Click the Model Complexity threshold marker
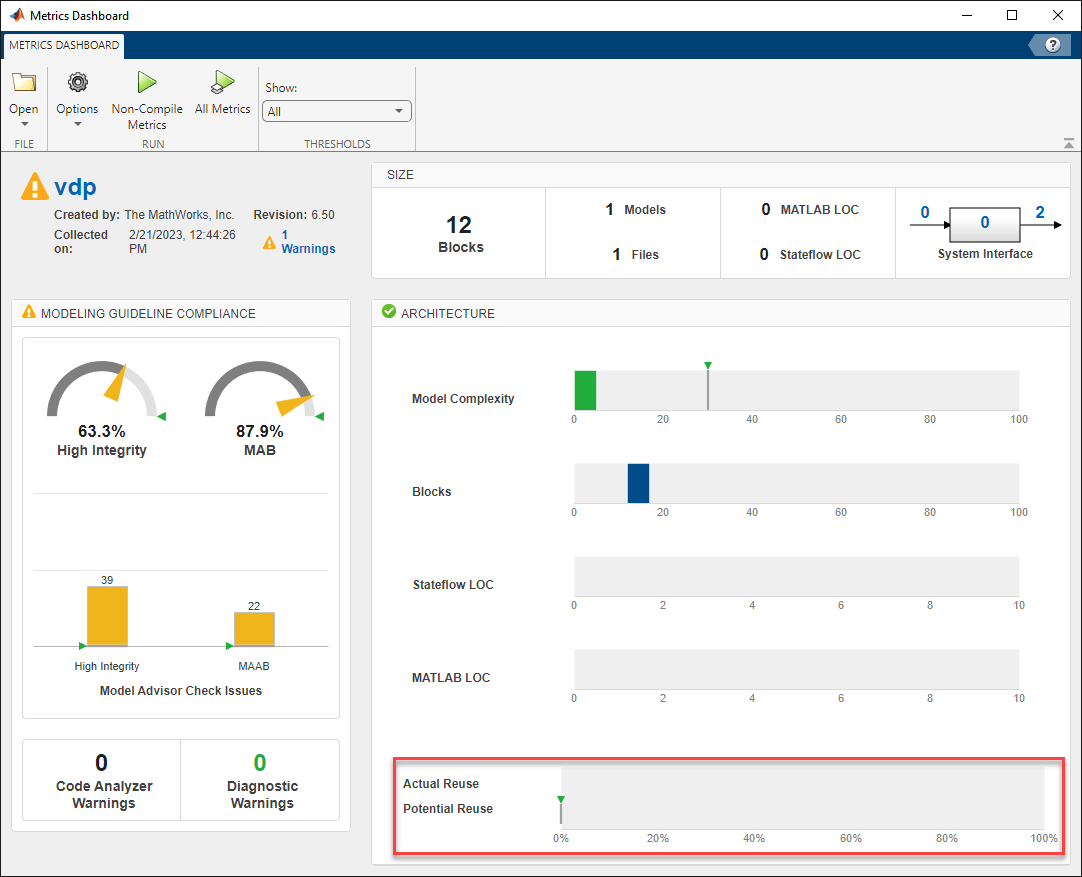The width and height of the screenshot is (1082, 877). click(708, 368)
